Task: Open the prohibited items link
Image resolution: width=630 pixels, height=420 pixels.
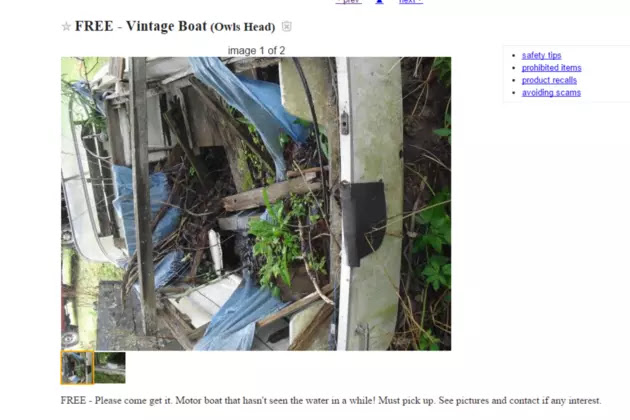Action: tap(551, 68)
